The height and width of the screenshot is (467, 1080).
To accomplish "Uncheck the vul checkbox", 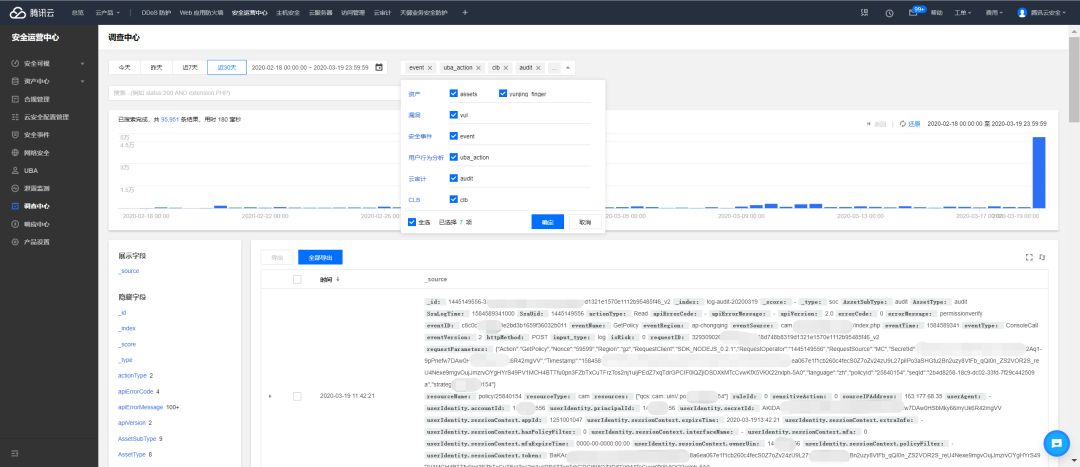I will click(454, 115).
